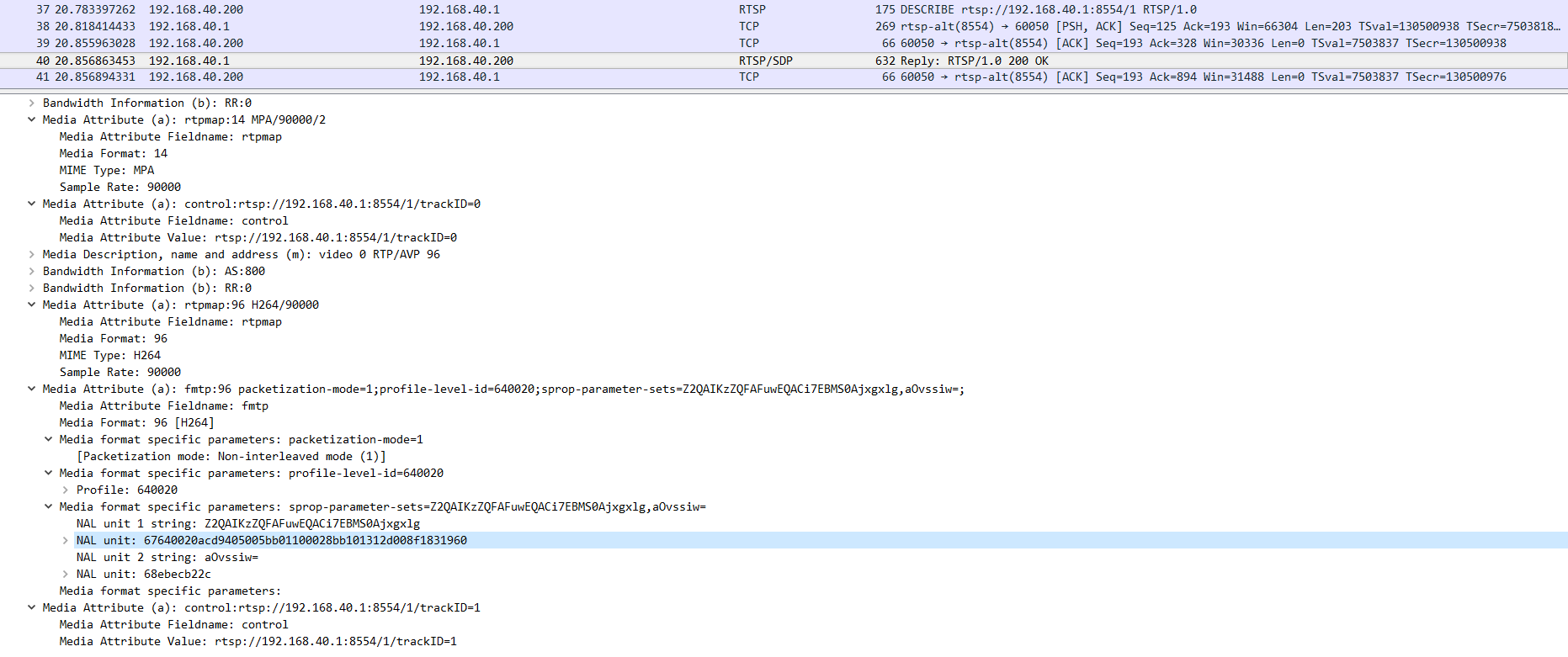Select 'Media Format: 96' under rtpmap:96
1568x657 pixels.
click(114, 338)
